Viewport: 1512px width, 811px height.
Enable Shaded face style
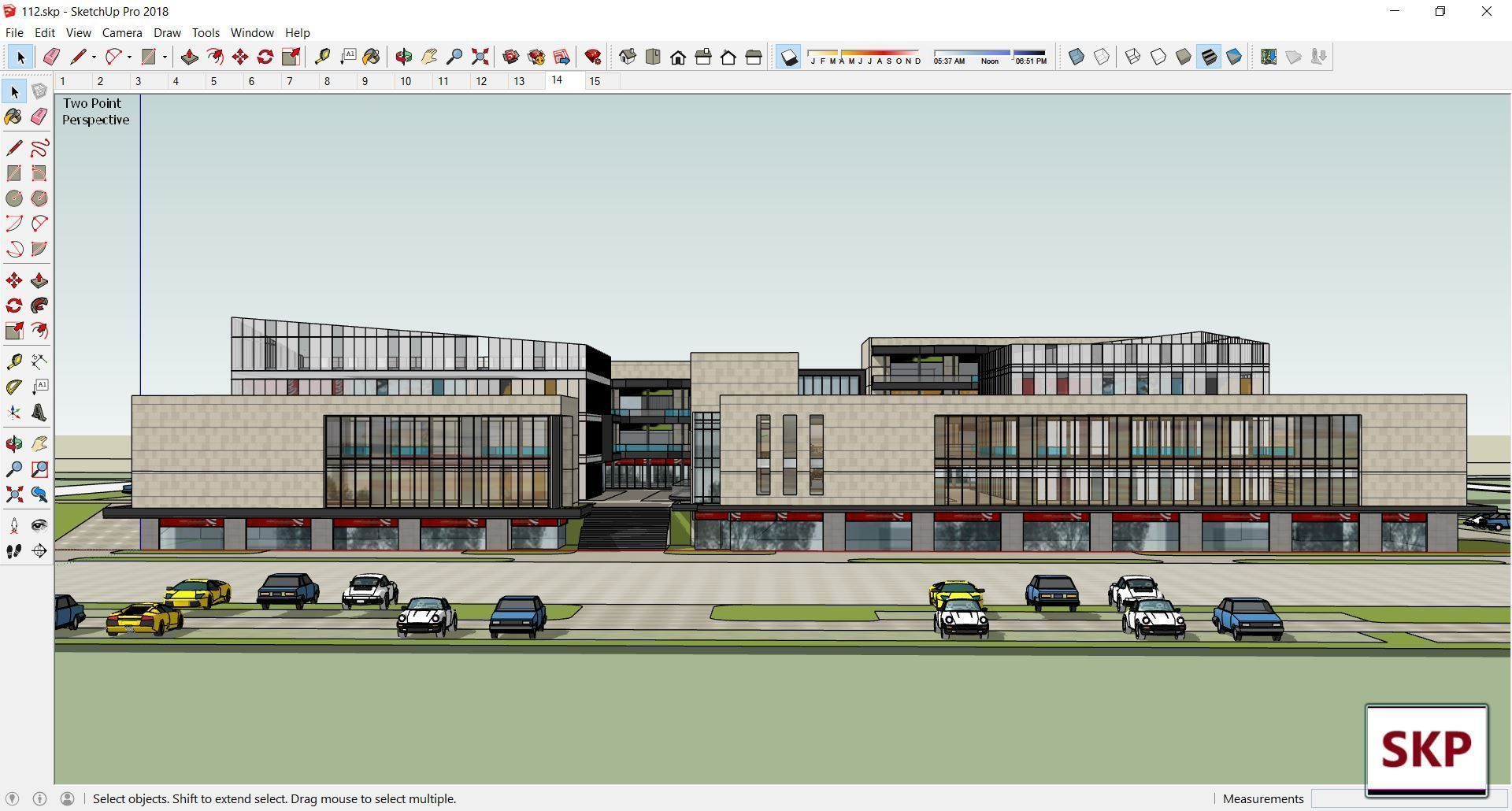[1184, 57]
